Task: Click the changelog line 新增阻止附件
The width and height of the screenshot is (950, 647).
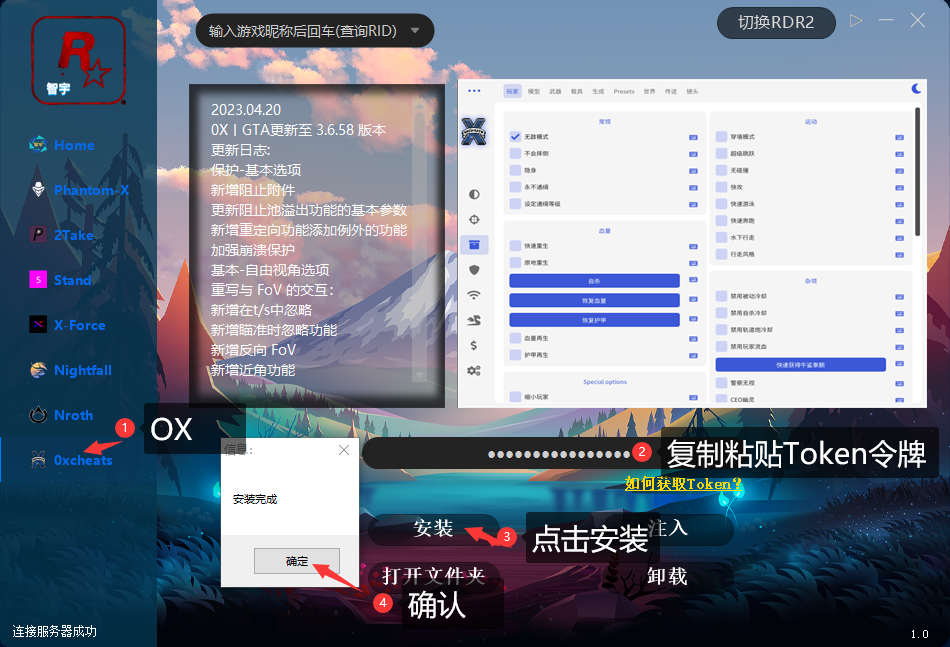Action: click(253, 190)
